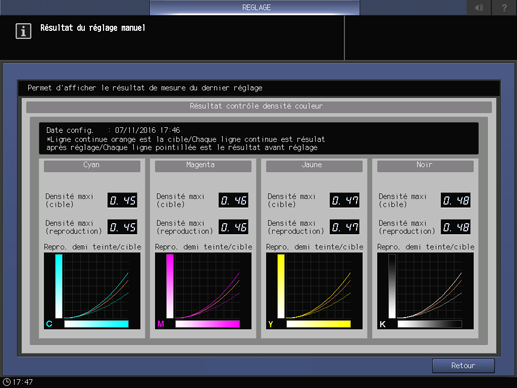Click the cyan C letter icon
517x388 pixels.
tap(49, 324)
